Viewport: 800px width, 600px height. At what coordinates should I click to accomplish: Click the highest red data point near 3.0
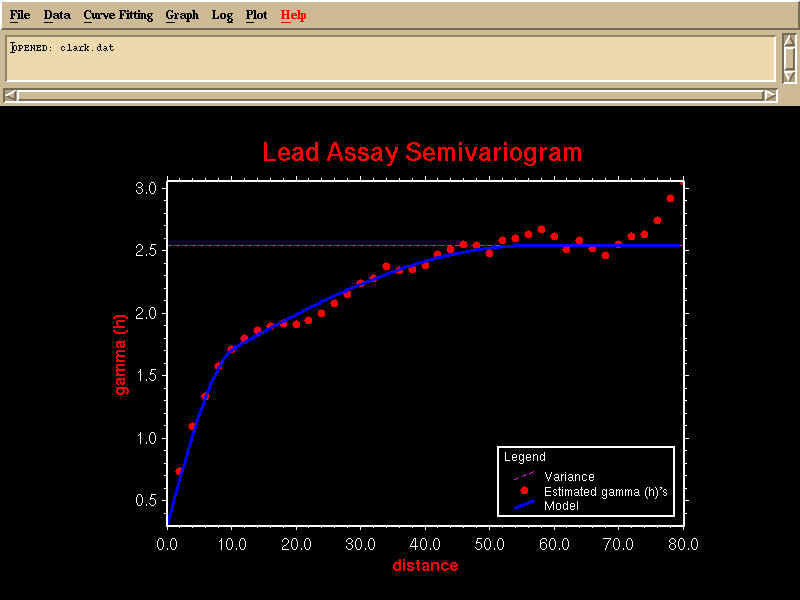pos(670,198)
